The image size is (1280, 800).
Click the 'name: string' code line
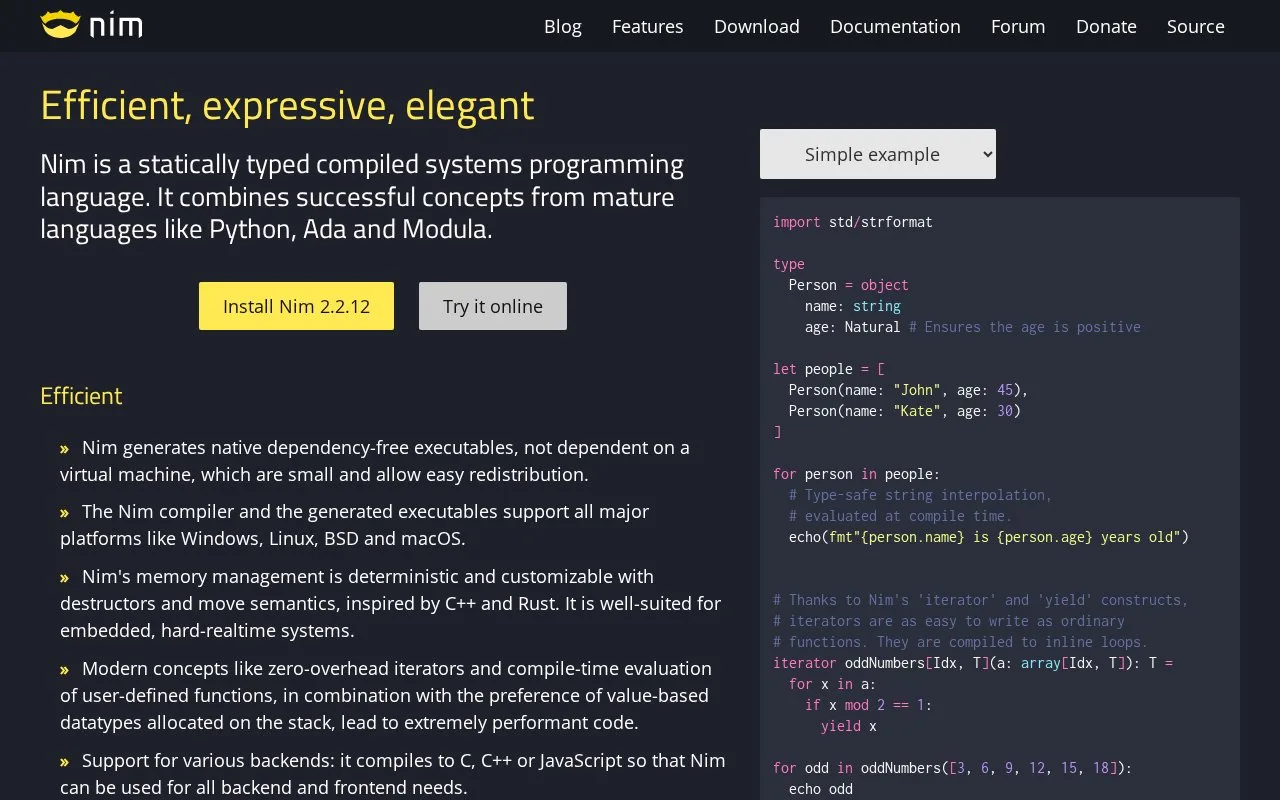click(x=853, y=306)
